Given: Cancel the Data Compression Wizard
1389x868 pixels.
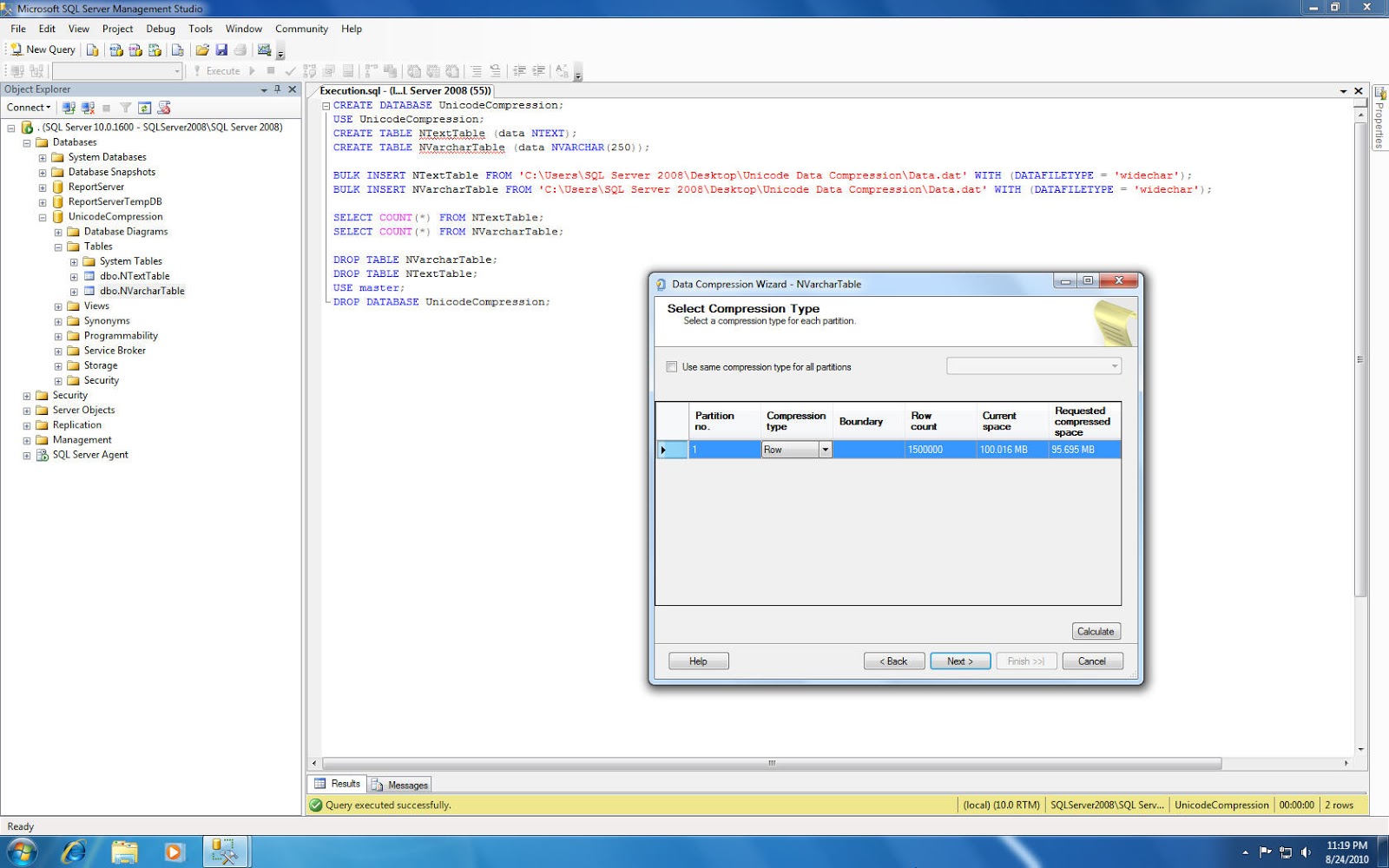Looking at the screenshot, I should point(1091,661).
